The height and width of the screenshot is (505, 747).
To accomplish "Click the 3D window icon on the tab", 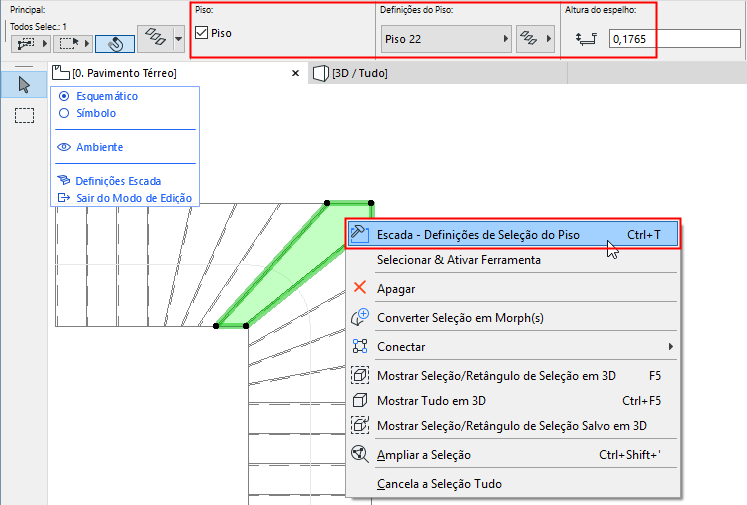I will click(x=321, y=73).
